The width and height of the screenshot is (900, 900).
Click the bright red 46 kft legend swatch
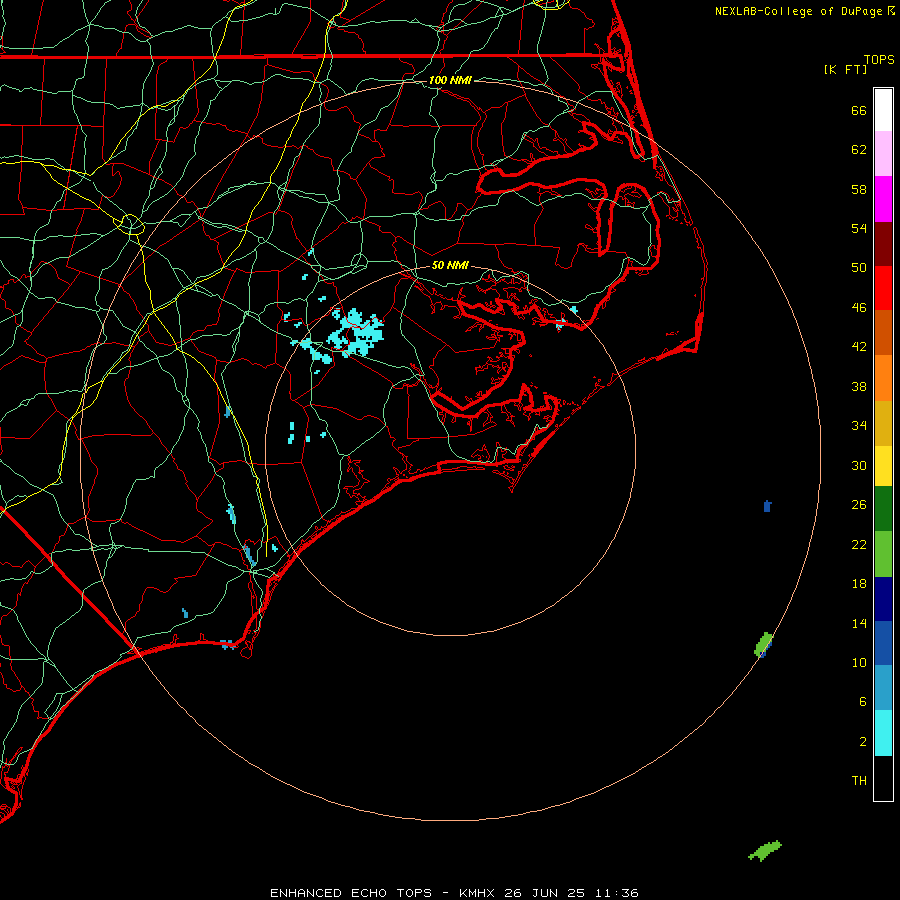point(883,288)
